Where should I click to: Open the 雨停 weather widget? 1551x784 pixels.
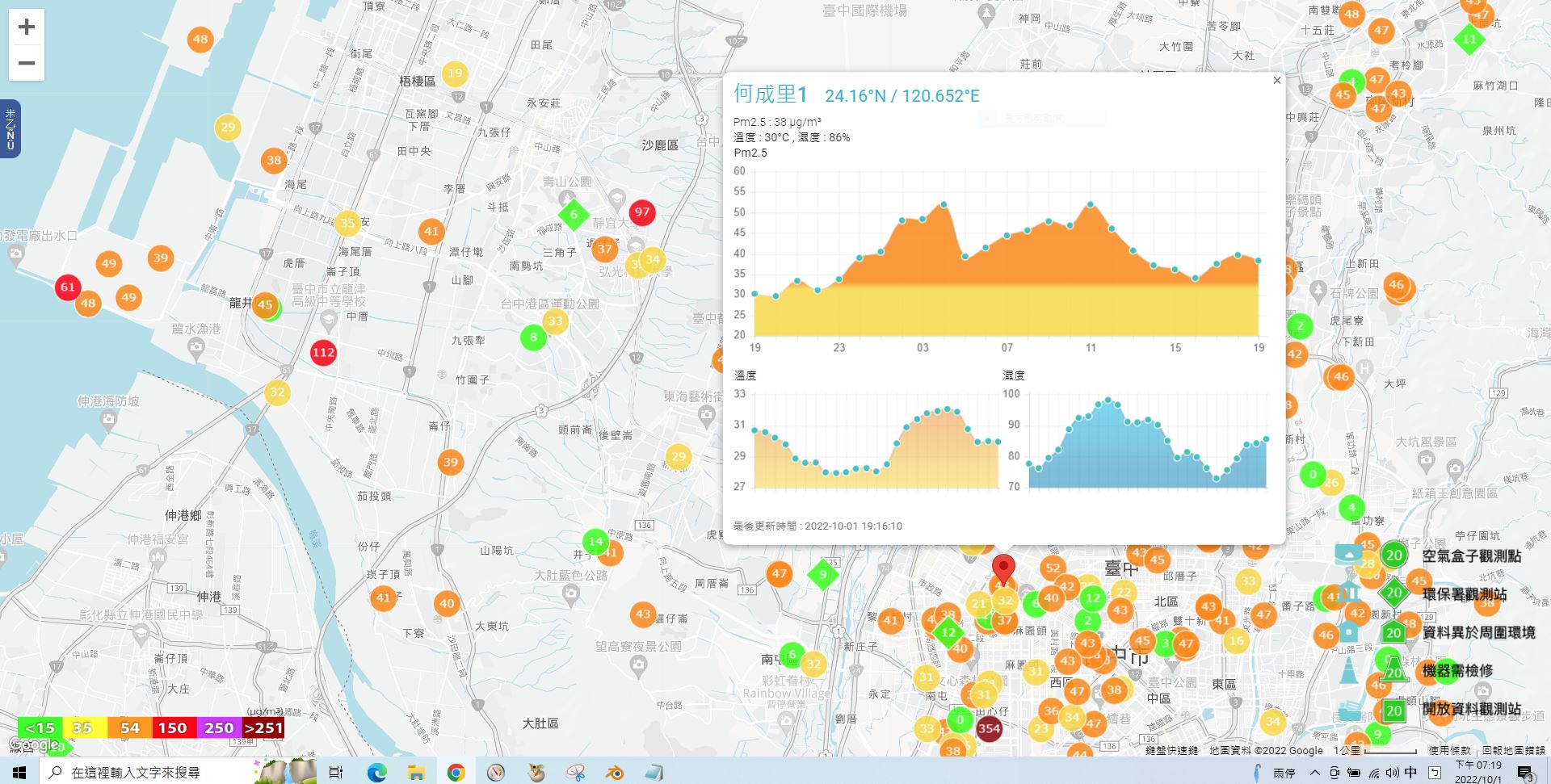1275,773
